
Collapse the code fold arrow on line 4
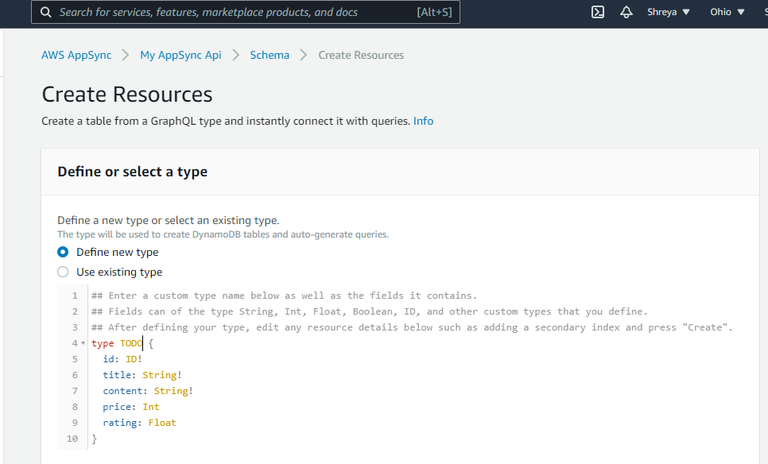[x=83, y=343]
